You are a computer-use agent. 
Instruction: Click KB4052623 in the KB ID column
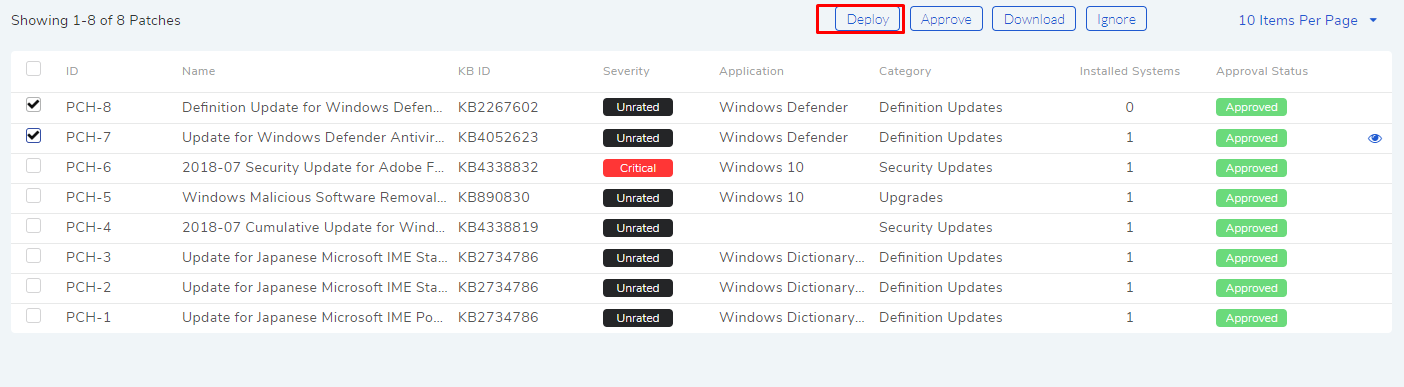(x=498, y=137)
